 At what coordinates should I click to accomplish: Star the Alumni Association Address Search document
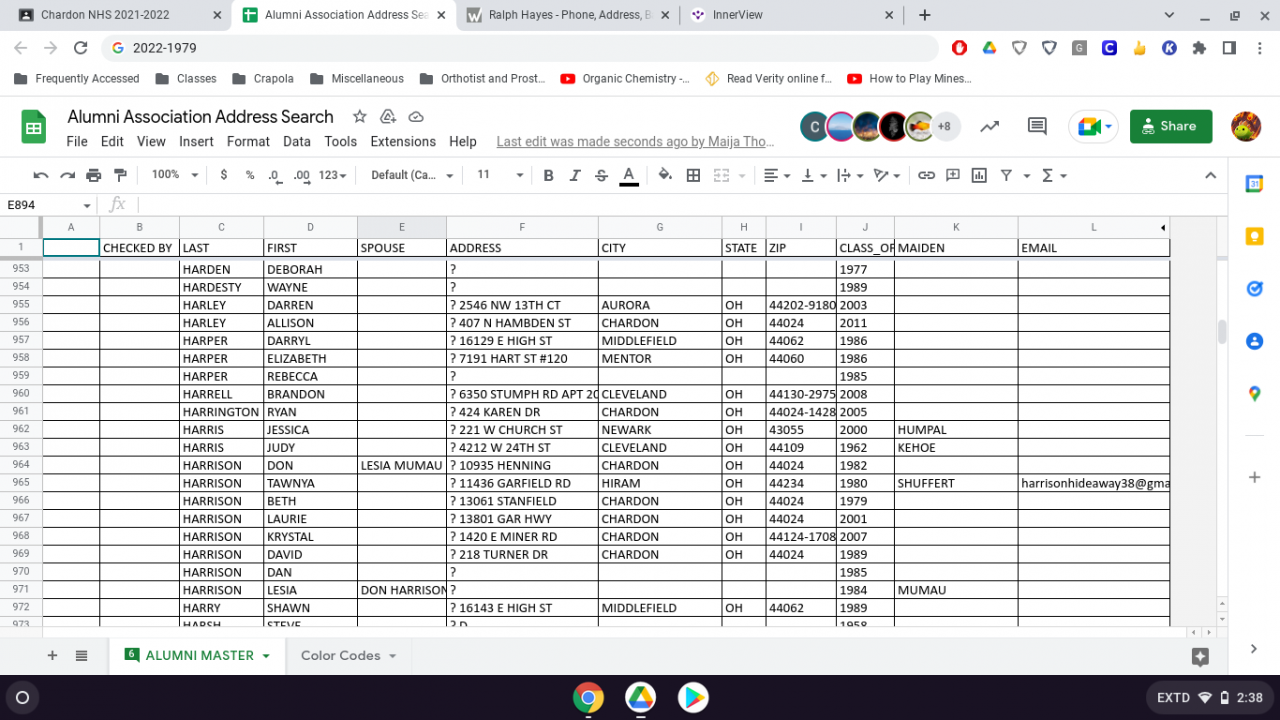tap(360, 117)
